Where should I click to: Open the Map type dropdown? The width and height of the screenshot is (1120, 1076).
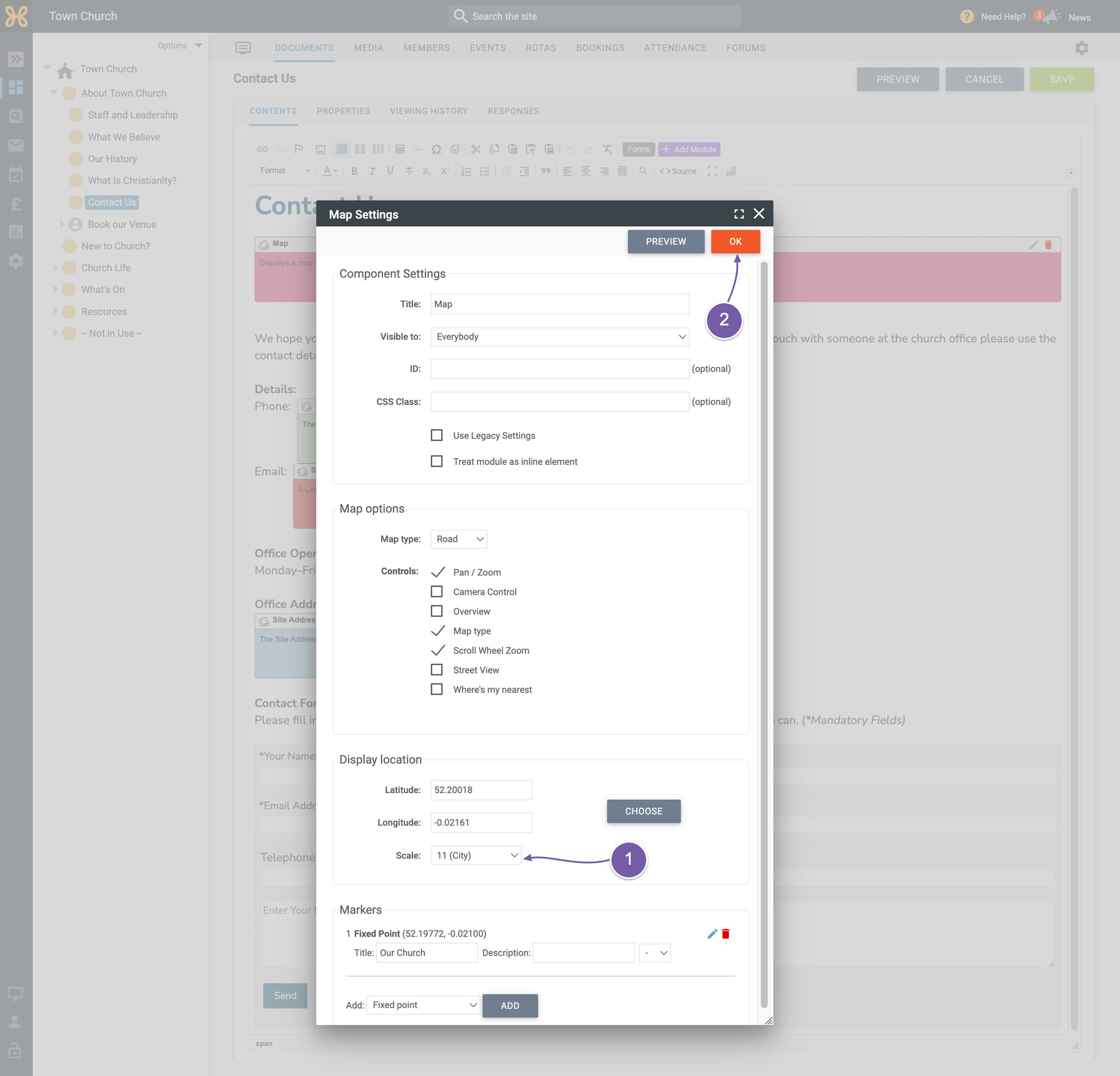click(459, 539)
